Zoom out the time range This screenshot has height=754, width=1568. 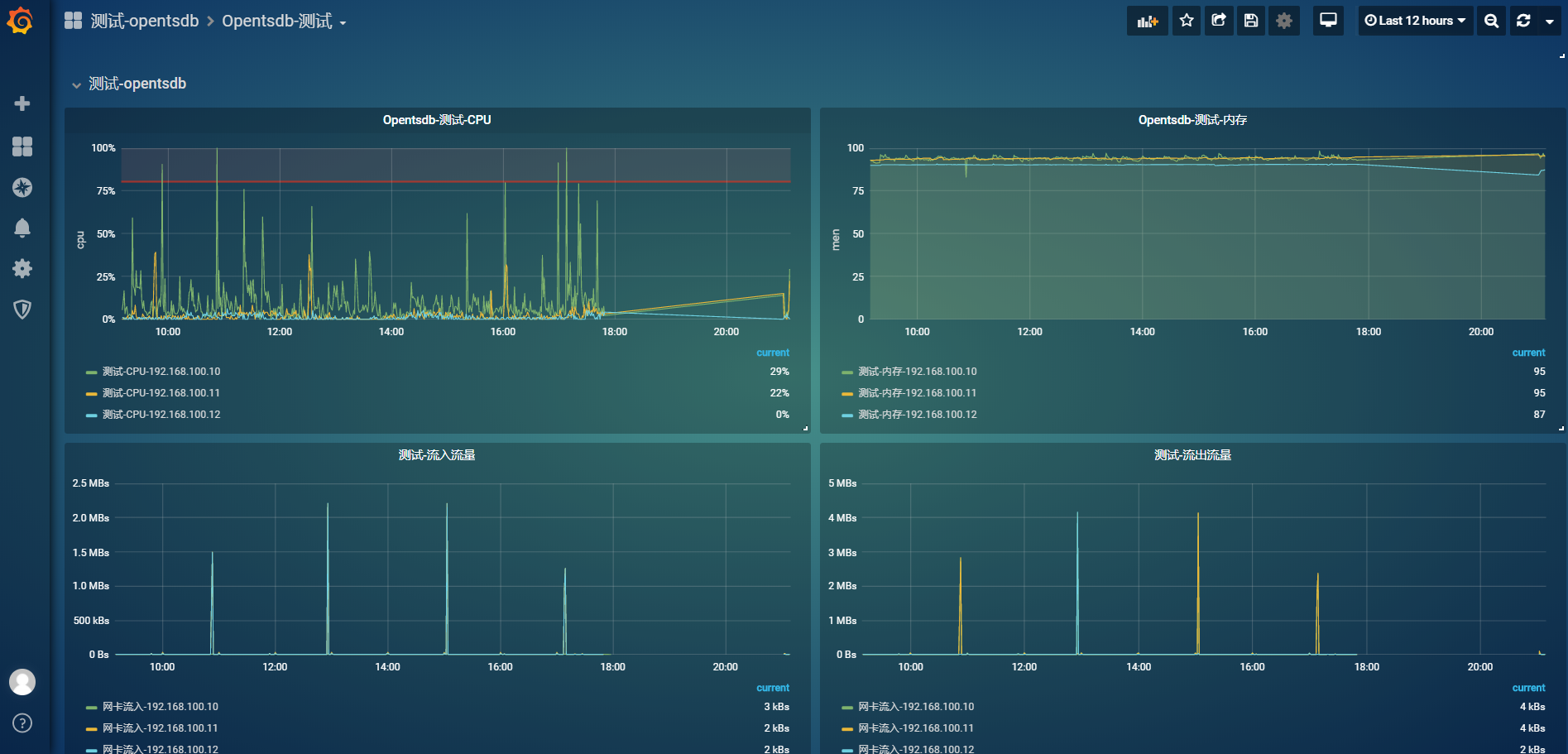(1491, 20)
